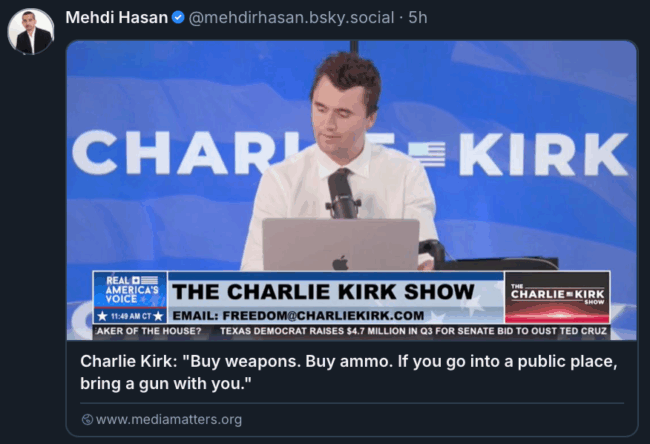Screen dimensions: 650x444
Task: Click the 11:49 AM CT clock
Action: pos(130,316)
